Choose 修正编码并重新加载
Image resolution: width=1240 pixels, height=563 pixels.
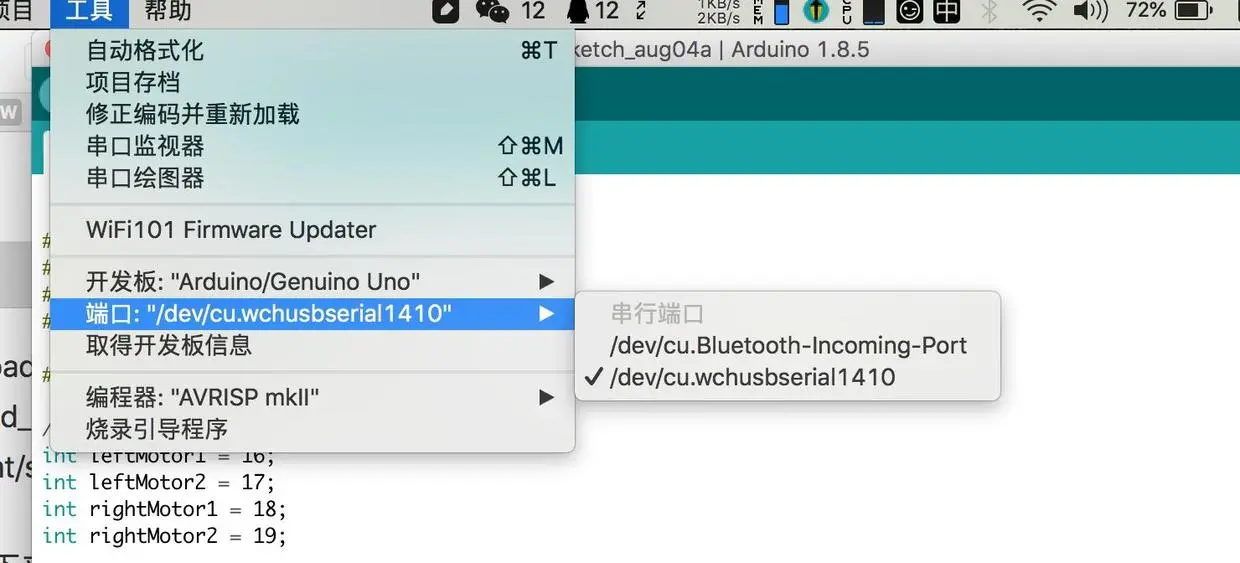coord(312,114)
